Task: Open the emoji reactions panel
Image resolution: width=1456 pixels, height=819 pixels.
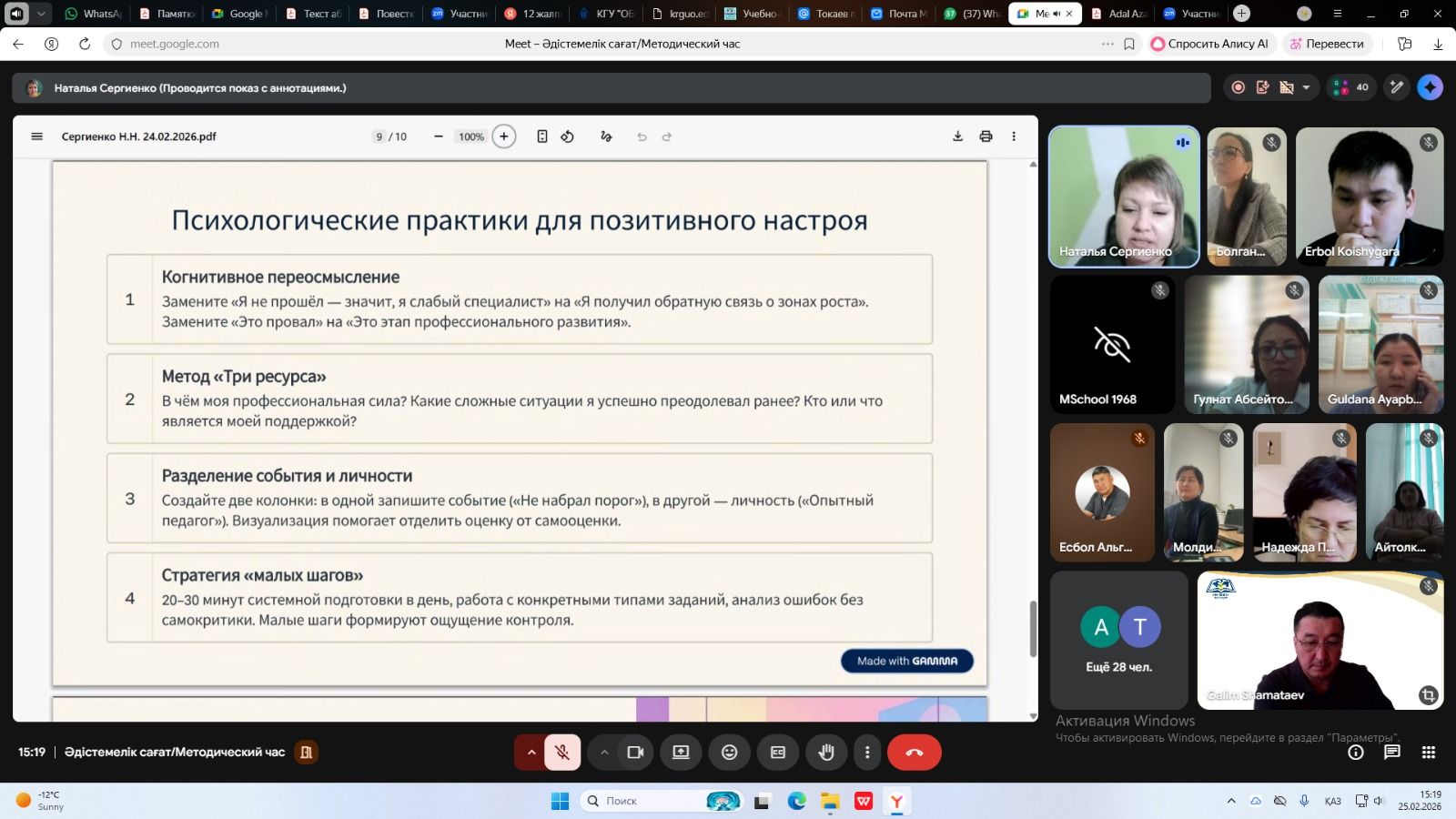Action: (x=729, y=753)
